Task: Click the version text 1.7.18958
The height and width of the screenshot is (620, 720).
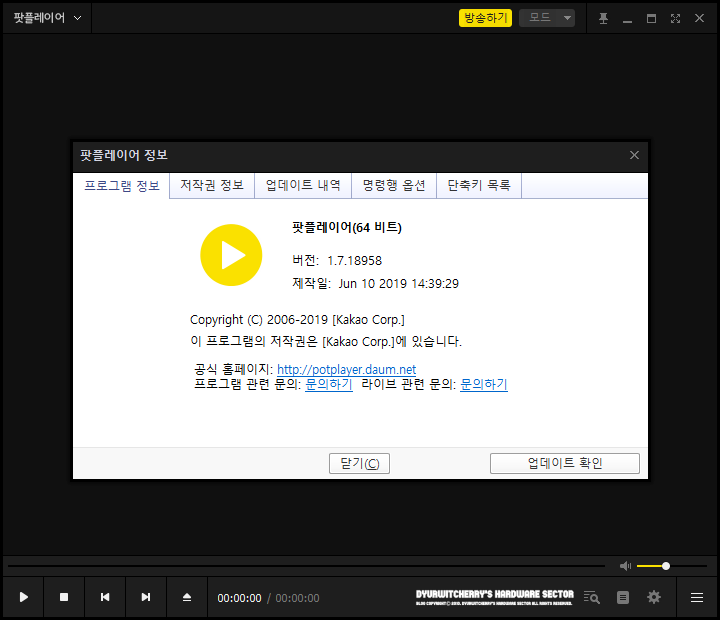Action: click(x=354, y=261)
